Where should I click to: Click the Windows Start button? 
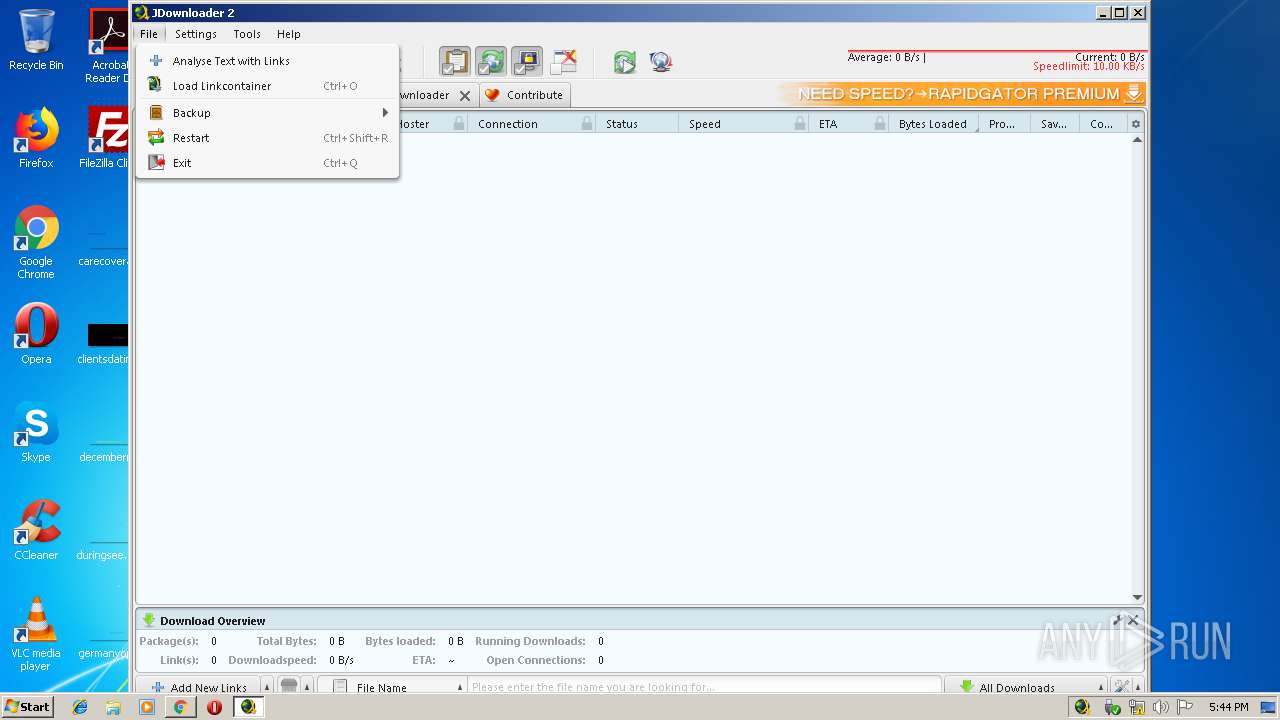[x=27, y=707]
